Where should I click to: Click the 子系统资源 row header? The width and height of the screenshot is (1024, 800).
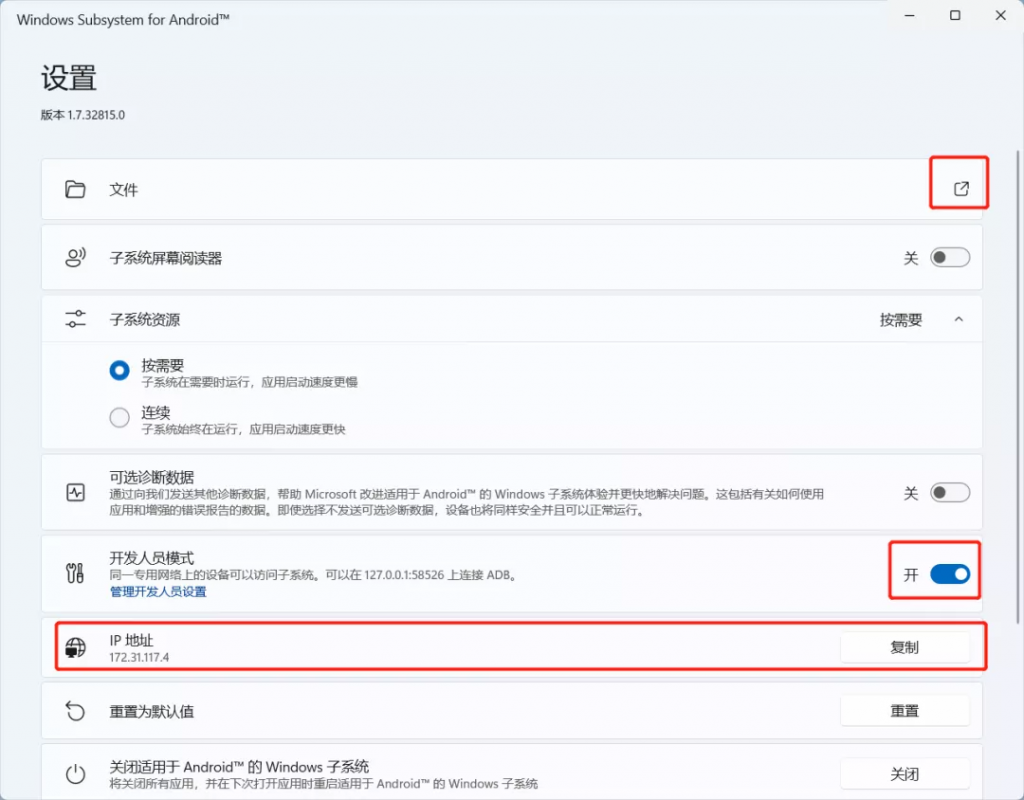pyautogui.click(x=511, y=319)
